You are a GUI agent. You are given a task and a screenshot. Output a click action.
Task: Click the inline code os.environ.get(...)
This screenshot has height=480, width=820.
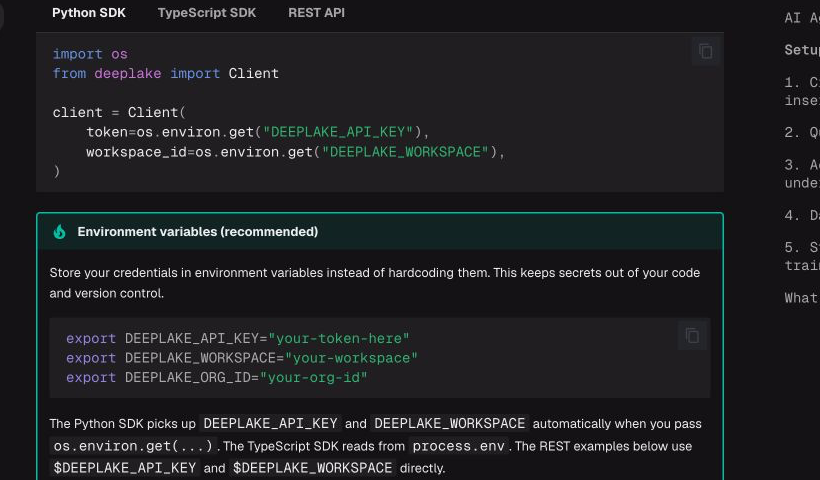133,446
